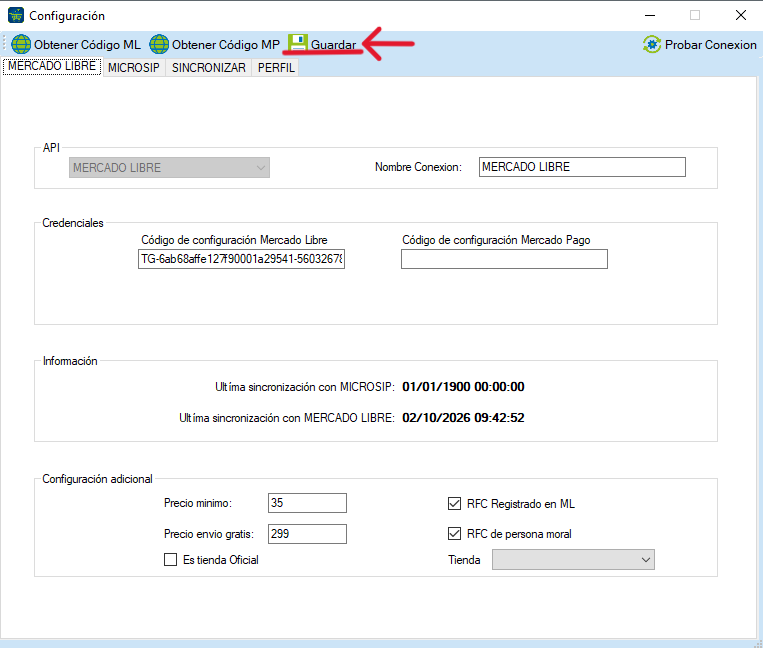Viewport: 763px width, 648px height.
Task: Open the API MERCADO LIBRE dropdown
Action: coord(169,167)
